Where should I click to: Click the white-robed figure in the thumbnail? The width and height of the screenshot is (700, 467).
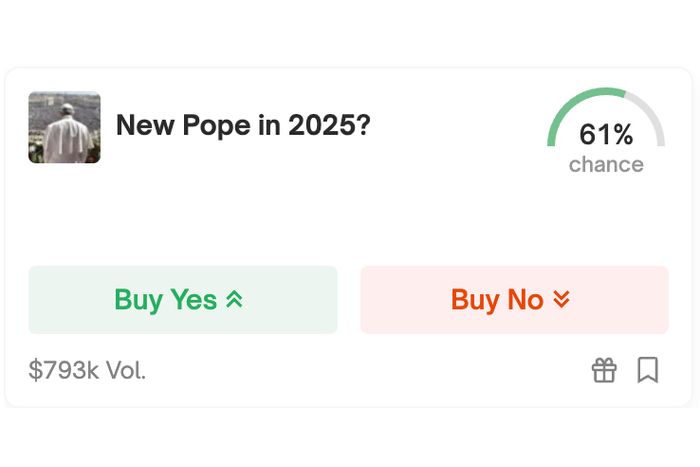[x=67, y=136]
